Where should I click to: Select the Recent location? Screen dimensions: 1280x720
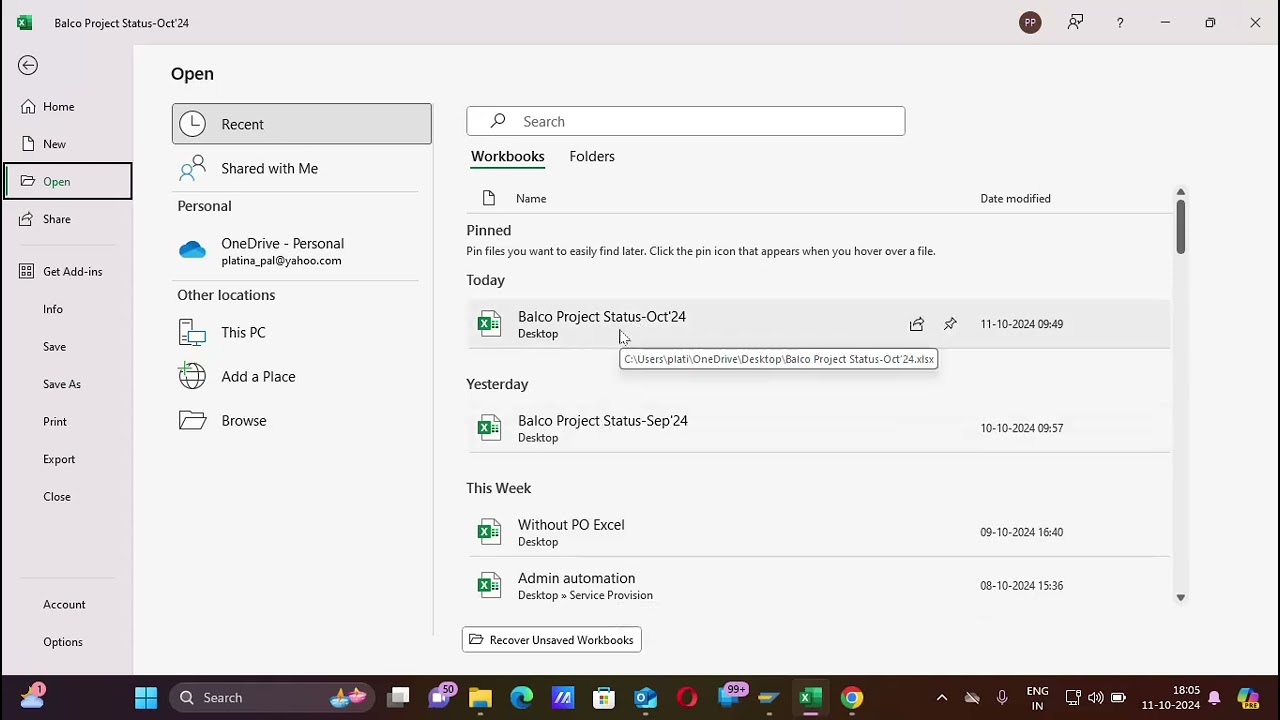(302, 124)
